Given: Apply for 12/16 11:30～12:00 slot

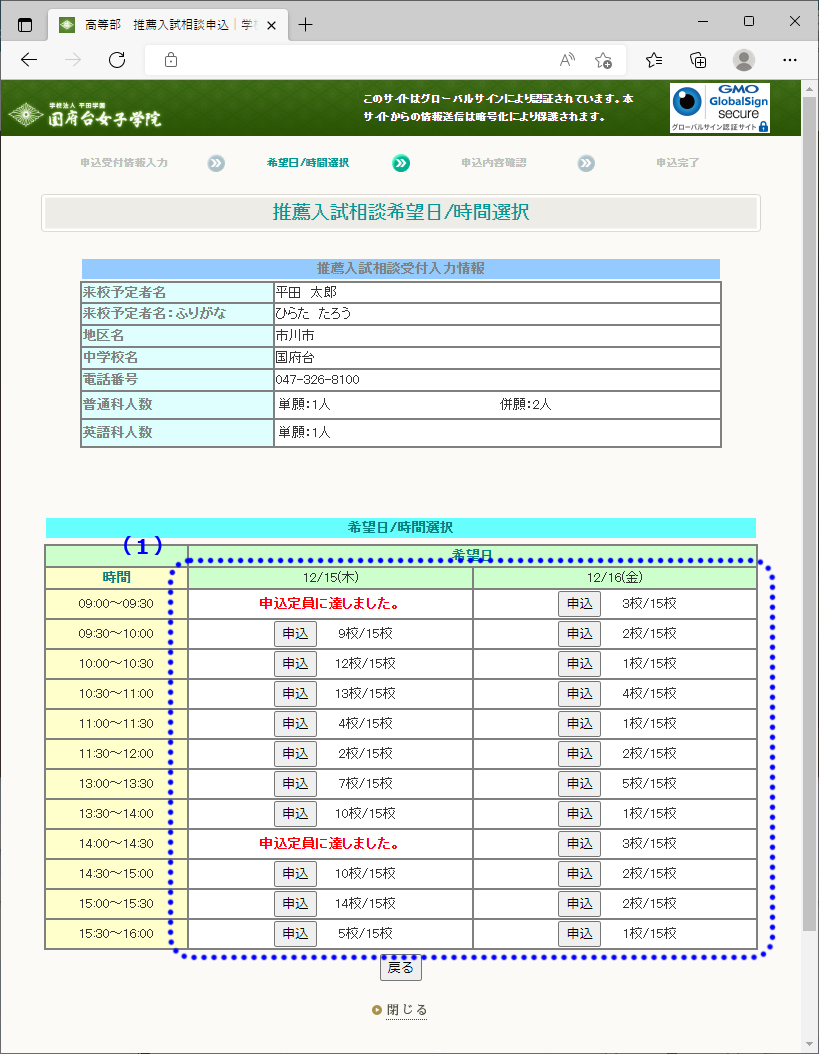Looking at the screenshot, I should [x=580, y=754].
